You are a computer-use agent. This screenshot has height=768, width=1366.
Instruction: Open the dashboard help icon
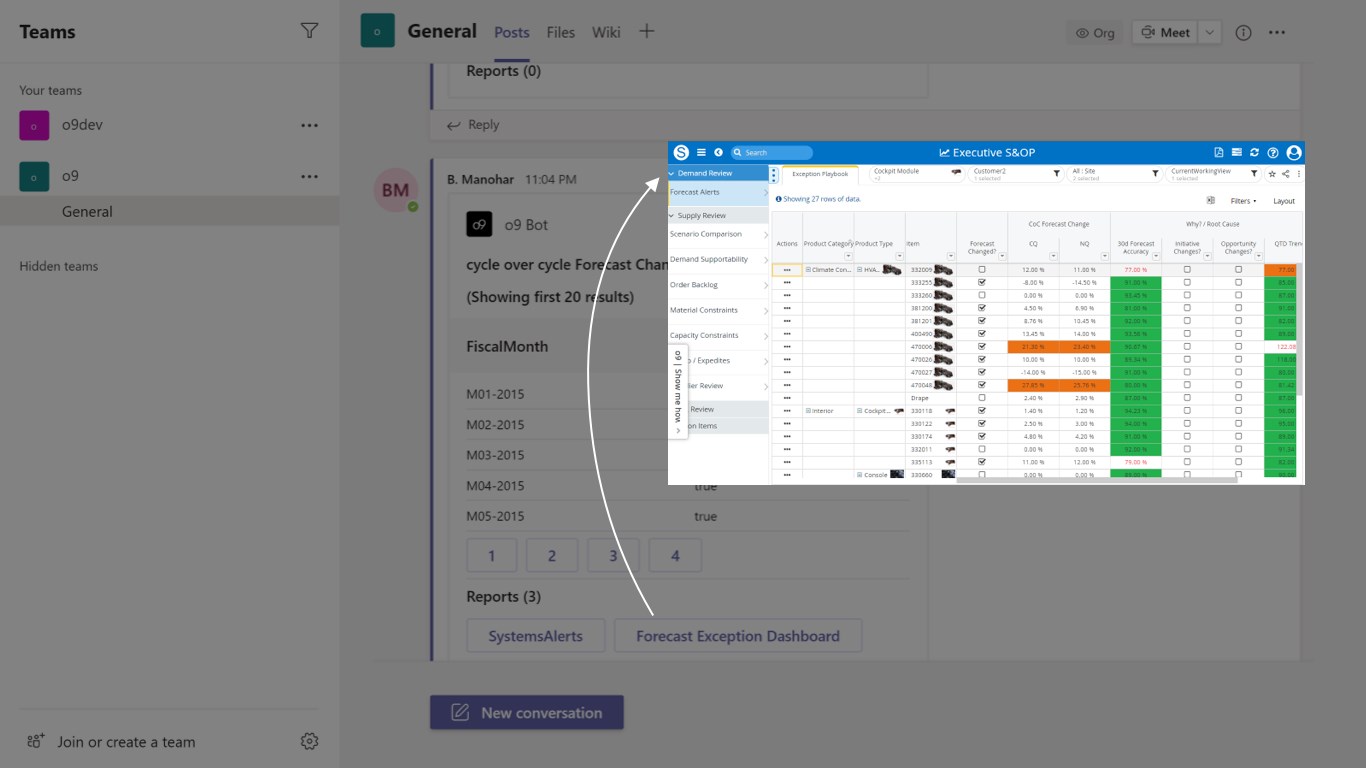pyautogui.click(x=1273, y=152)
